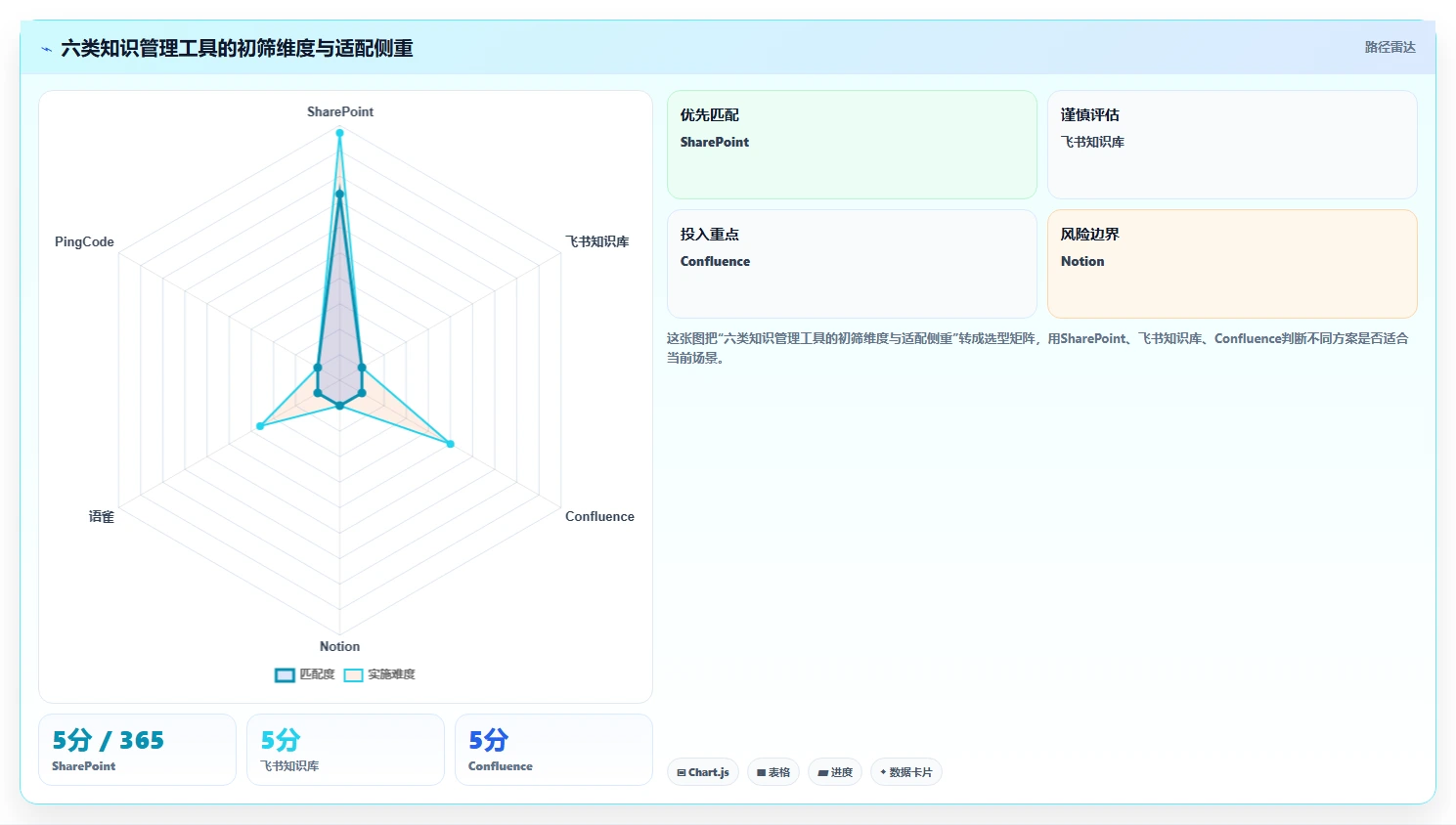Viewport: 1456px width, 825px height.
Task: Click the Confluence radar axis label
Action: pos(599,516)
